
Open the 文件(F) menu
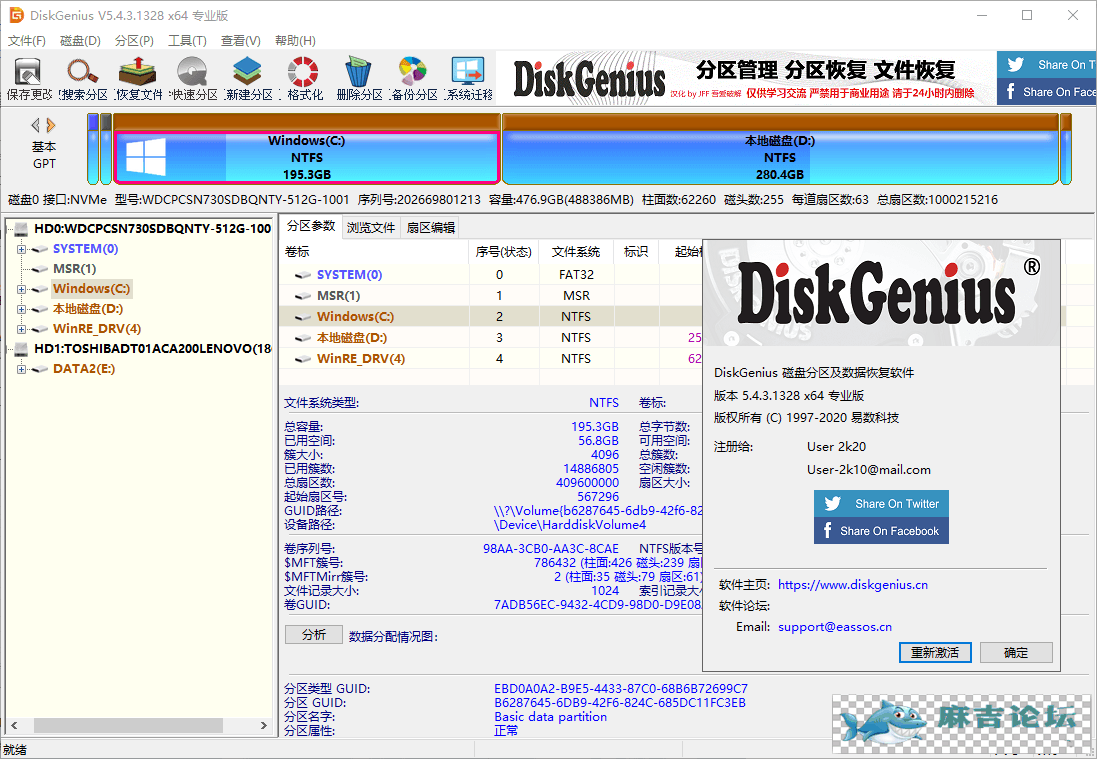pos(27,41)
